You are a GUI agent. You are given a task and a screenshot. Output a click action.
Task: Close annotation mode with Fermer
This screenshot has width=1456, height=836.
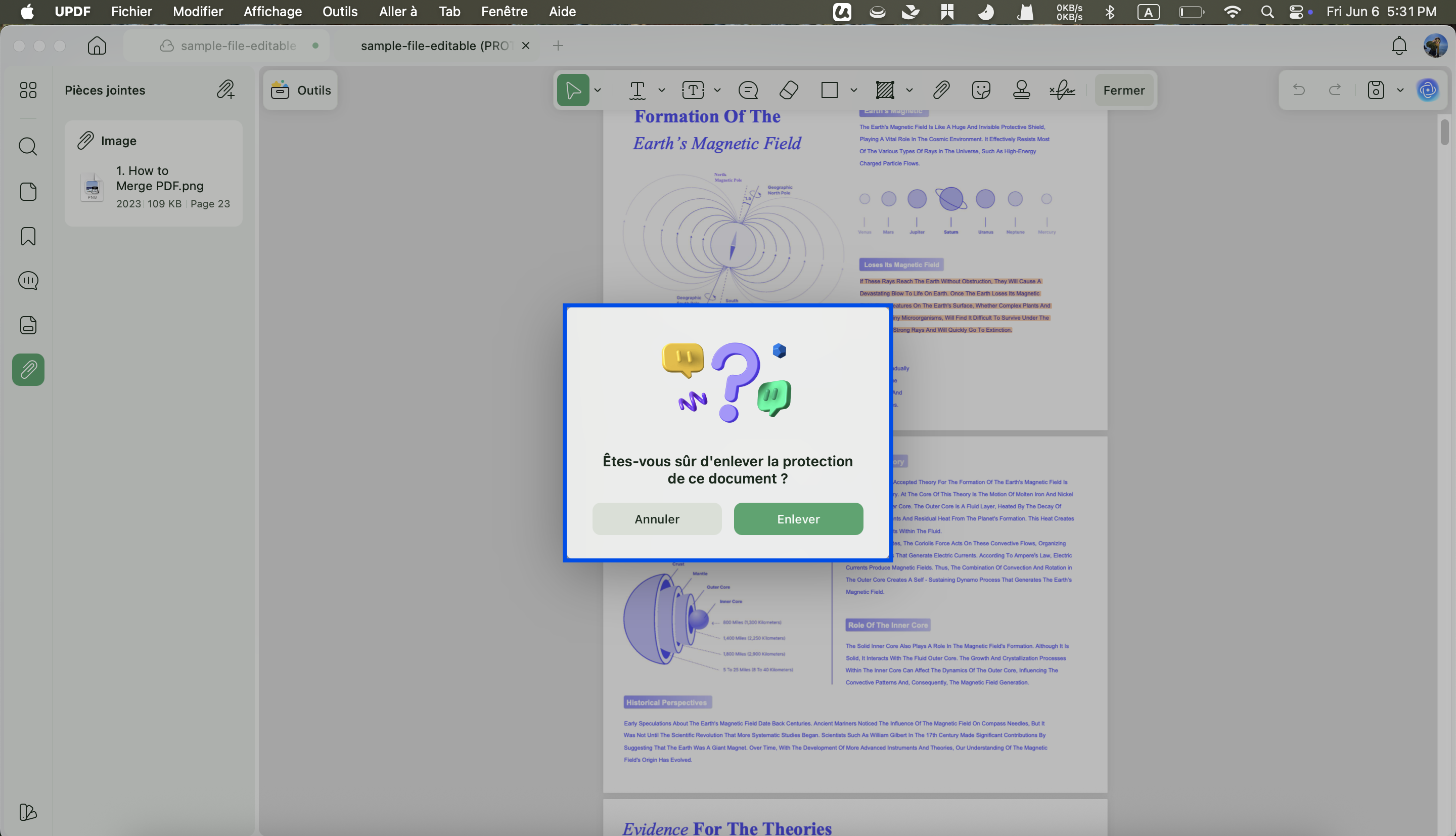(1123, 90)
